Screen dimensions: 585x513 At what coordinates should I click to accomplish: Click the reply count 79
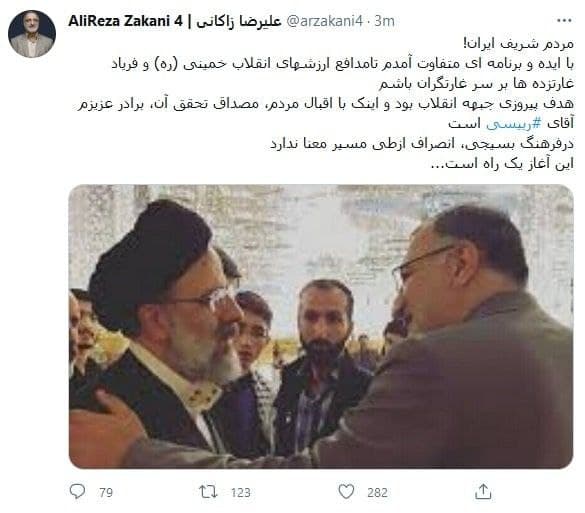click(106, 492)
